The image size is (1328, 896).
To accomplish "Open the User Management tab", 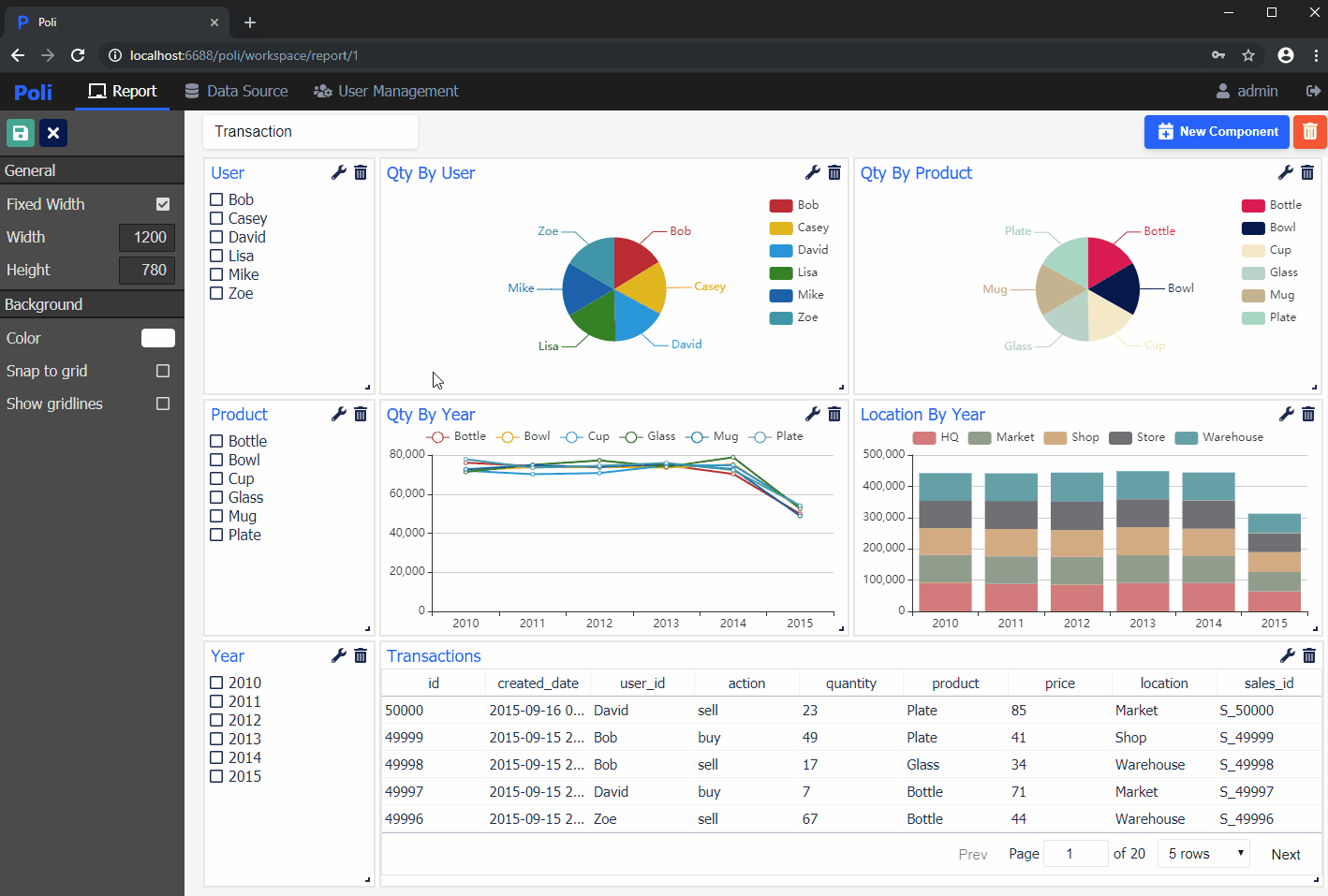I will click(386, 91).
